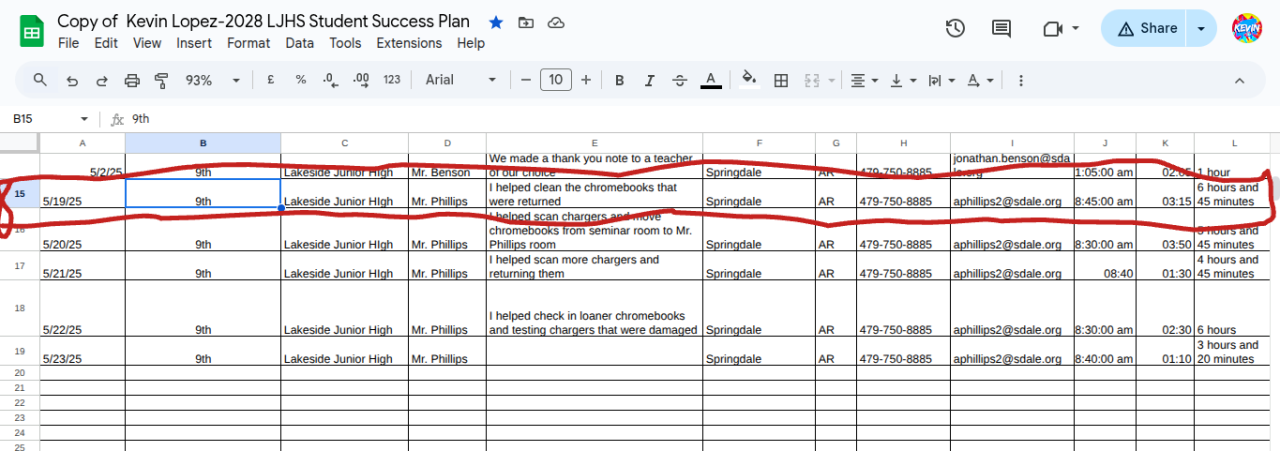Open video call options arrow
1280x451 pixels.
(1076, 28)
